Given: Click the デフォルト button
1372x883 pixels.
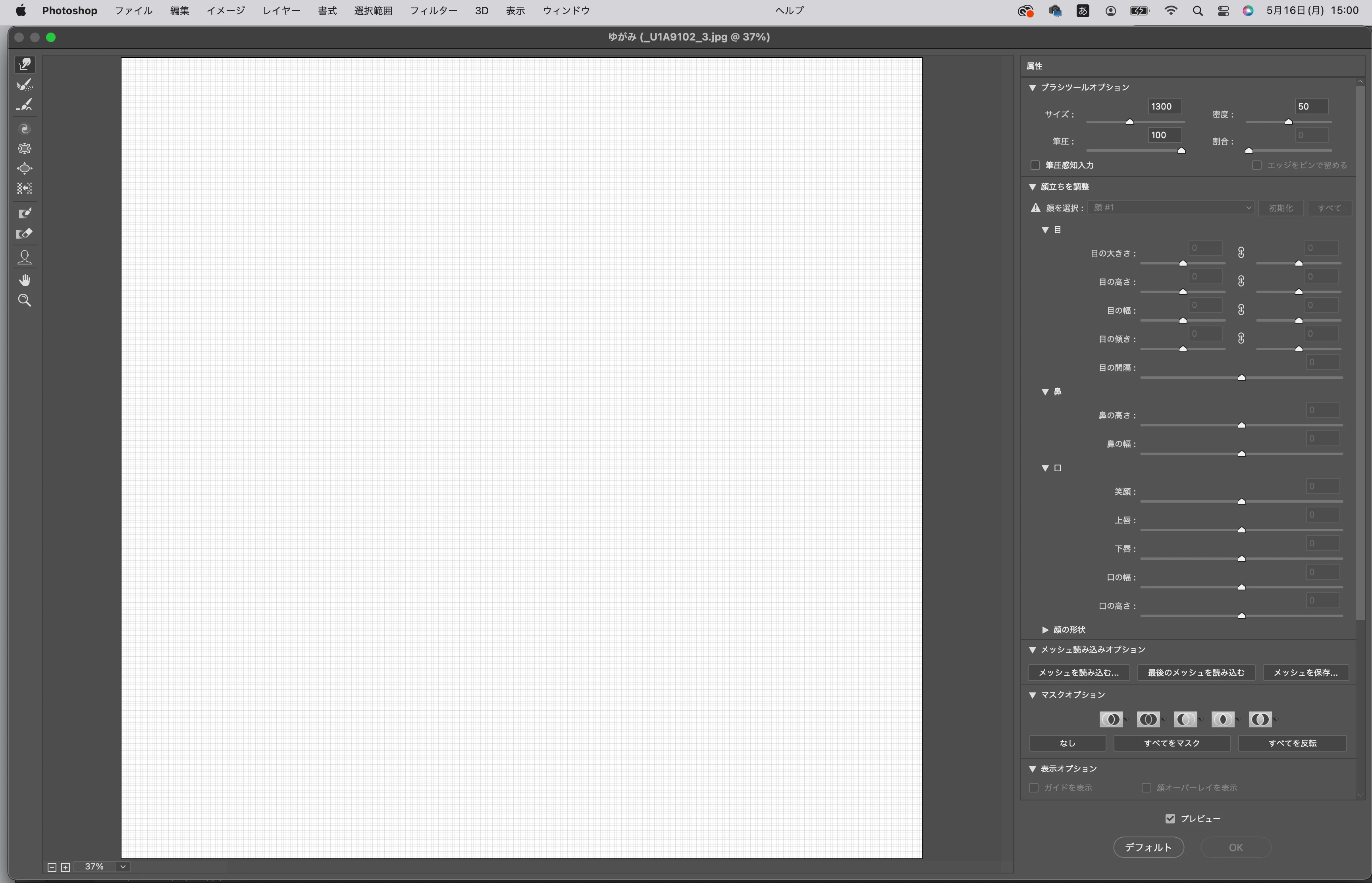Looking at the screenshot, I should point(1148,847).
